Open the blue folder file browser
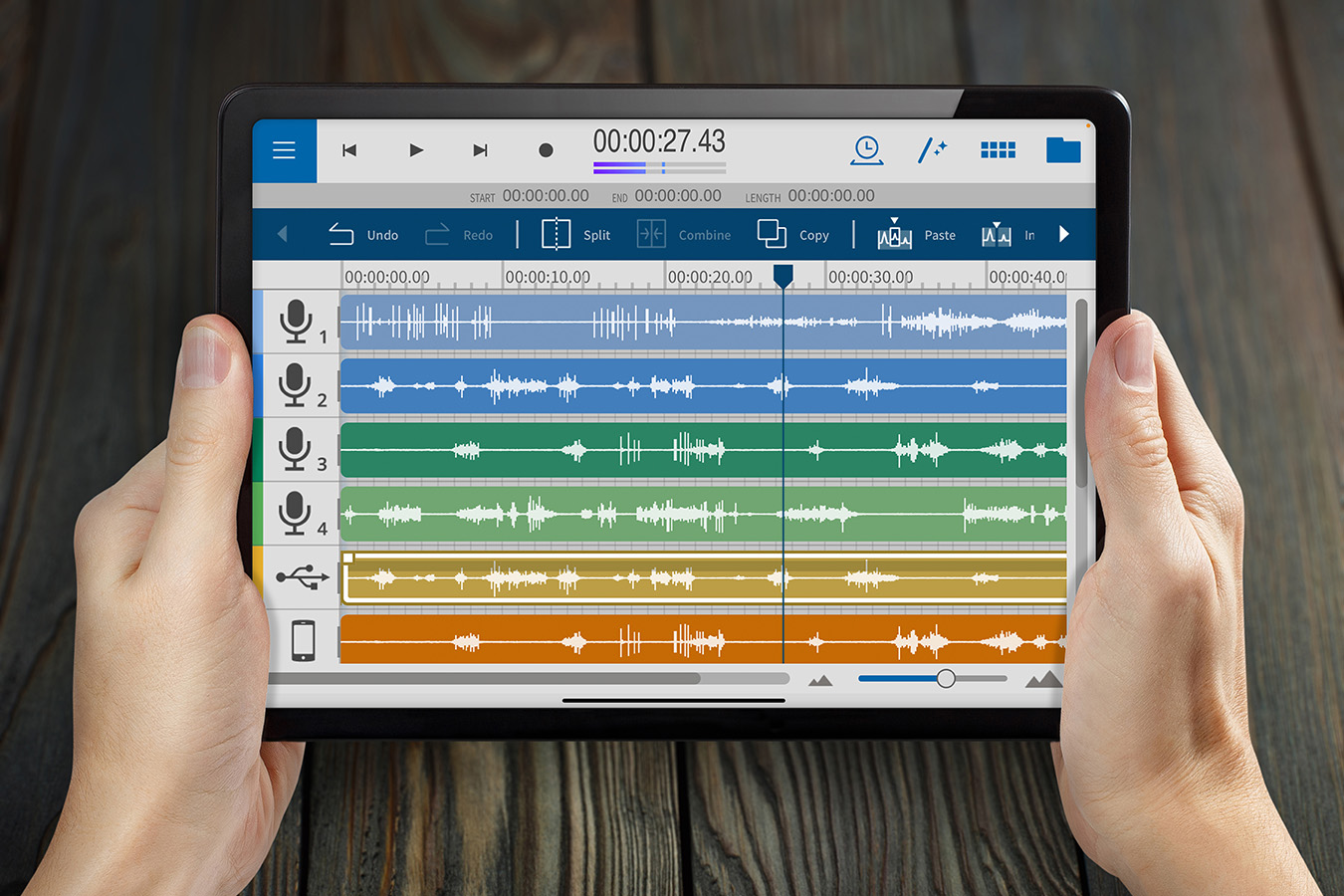 [1063, 150]
